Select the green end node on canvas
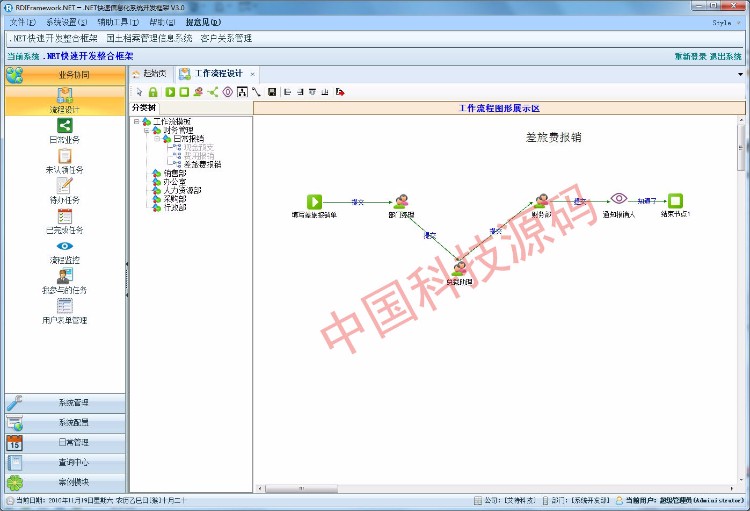The image size is (750, 511). tap(675, 200)
